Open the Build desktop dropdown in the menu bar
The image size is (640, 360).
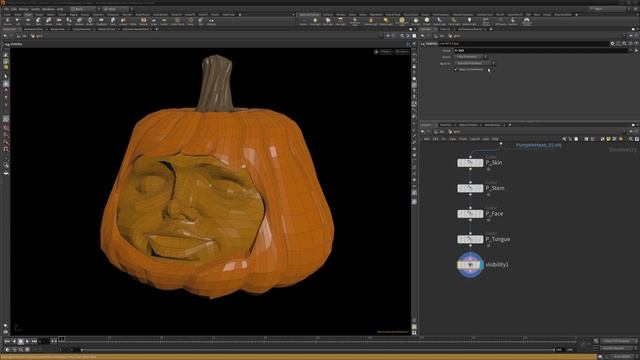84,9
